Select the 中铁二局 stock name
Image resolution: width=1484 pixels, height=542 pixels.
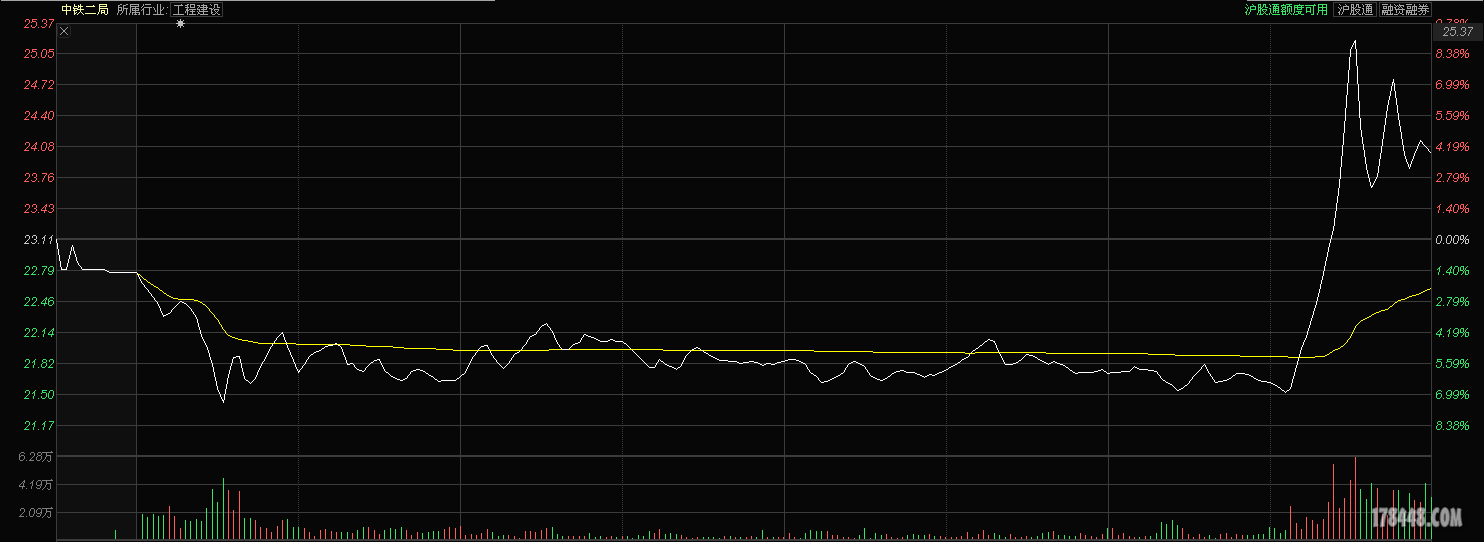(84, 10)
